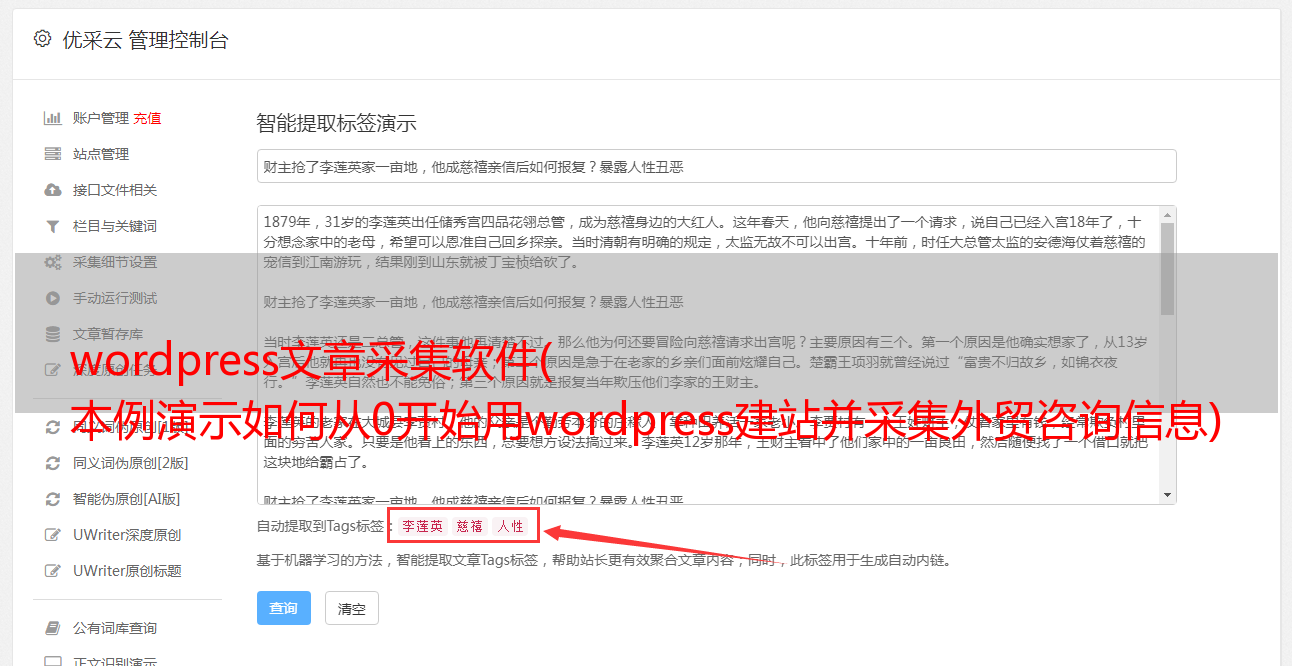The height and width of the screenshot is (666, 1292).
Task: Go to the UWriter原创标题 menu item
Action: coord(127,571)
